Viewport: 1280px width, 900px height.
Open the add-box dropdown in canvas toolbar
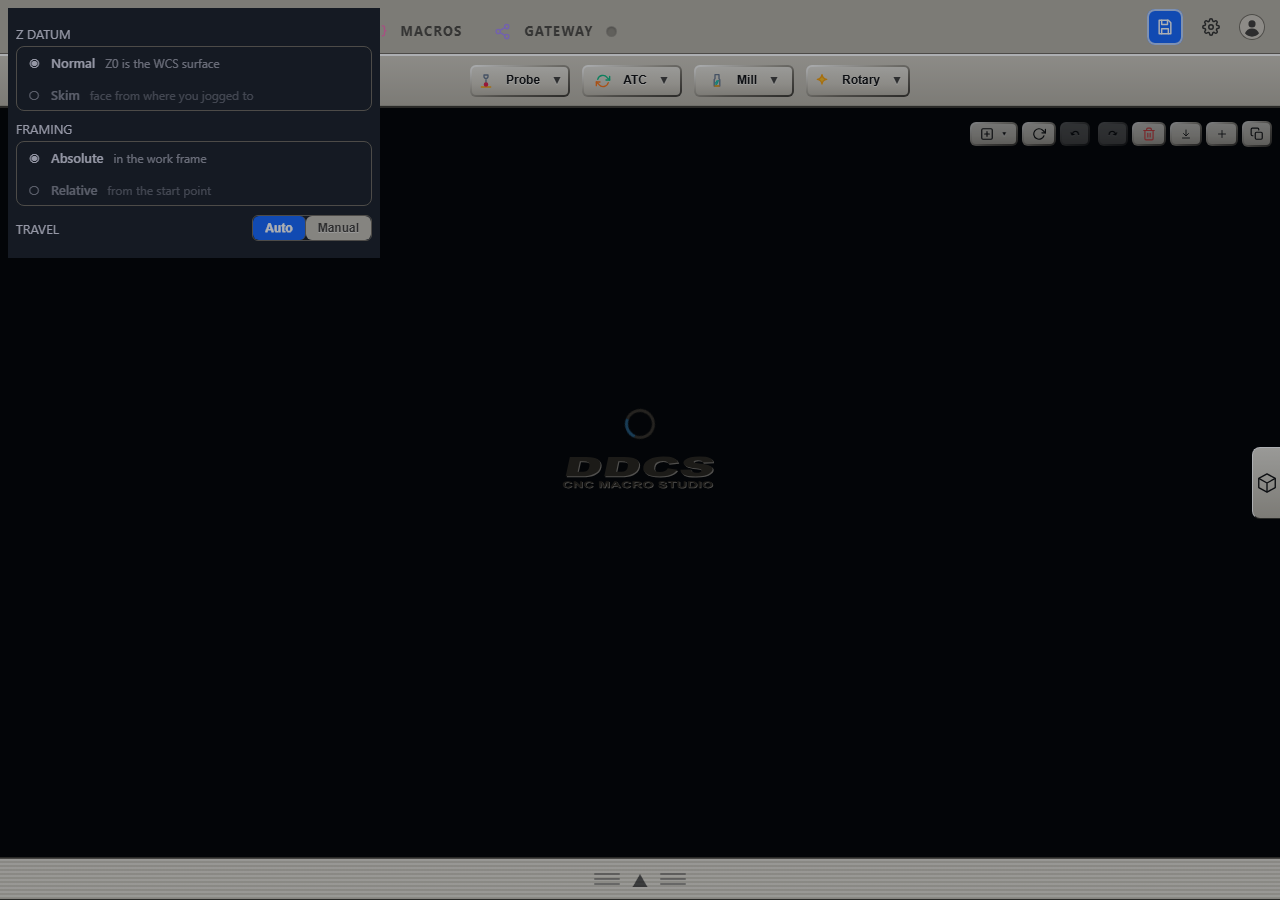(993, 133)
